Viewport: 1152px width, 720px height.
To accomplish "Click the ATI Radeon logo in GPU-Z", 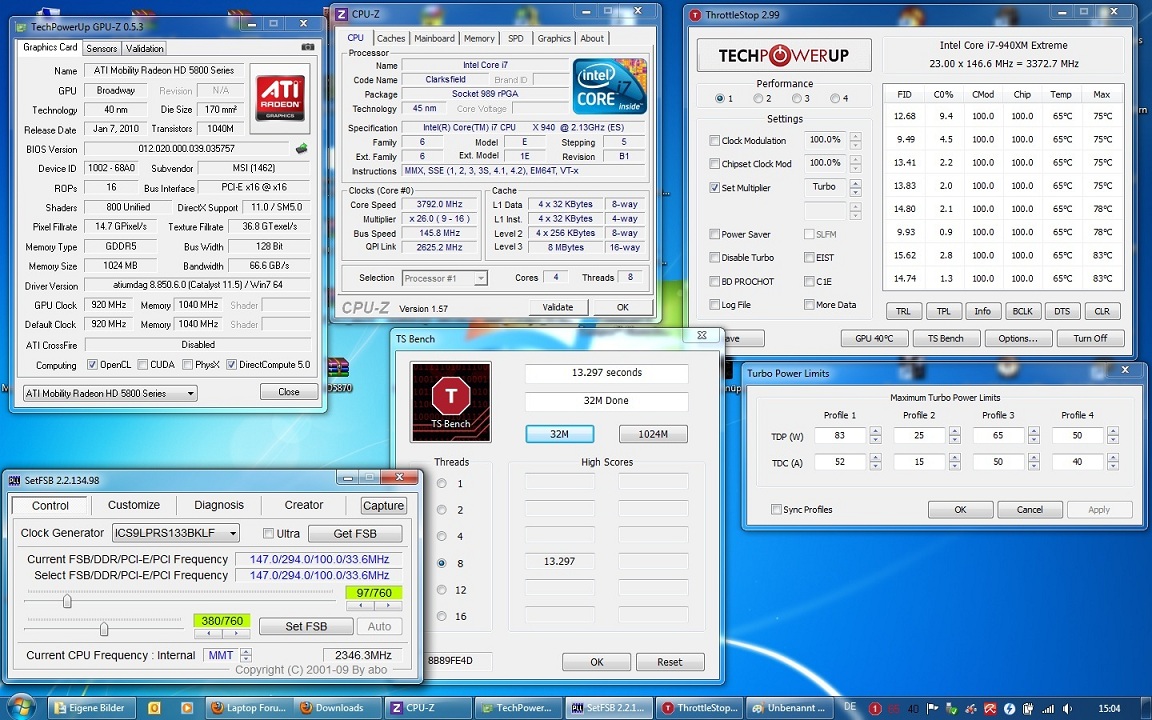I will pos(280,98).
